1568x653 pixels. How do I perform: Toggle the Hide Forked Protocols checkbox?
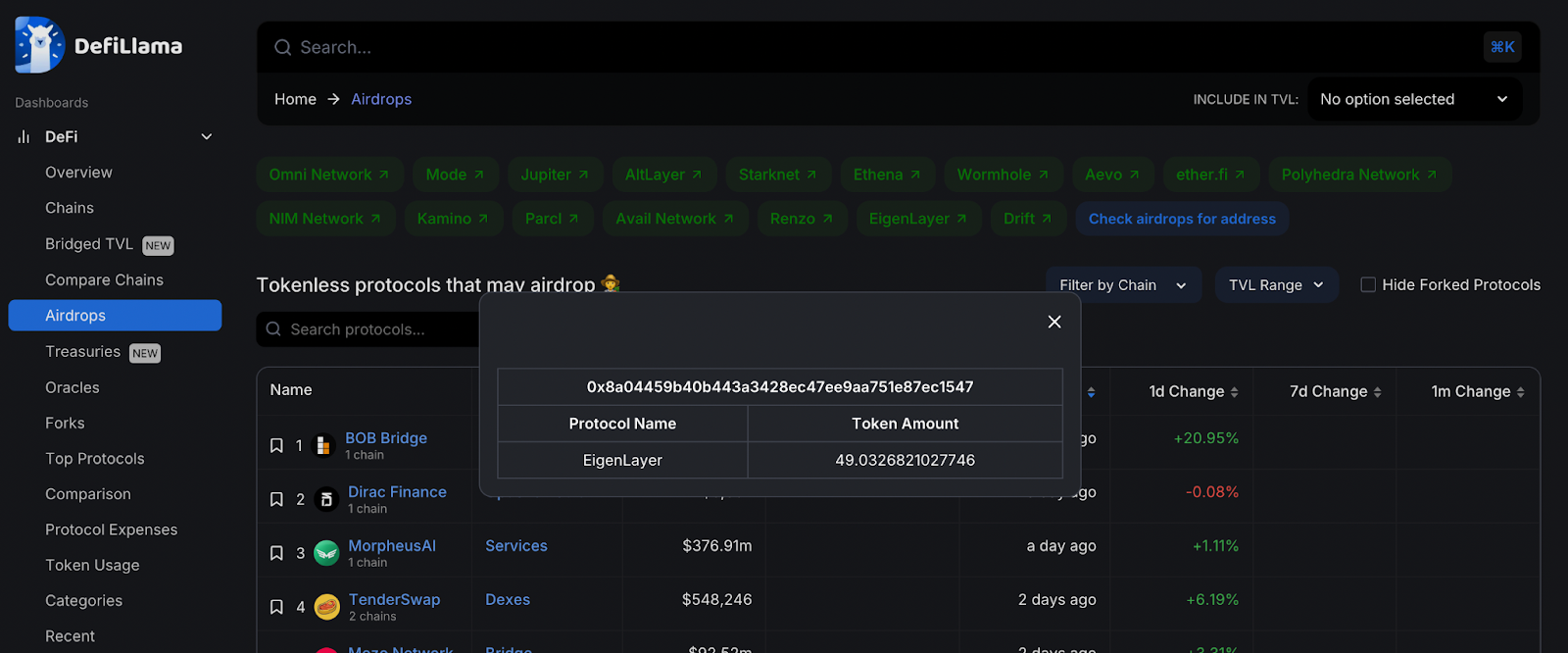pos(1368,285)
